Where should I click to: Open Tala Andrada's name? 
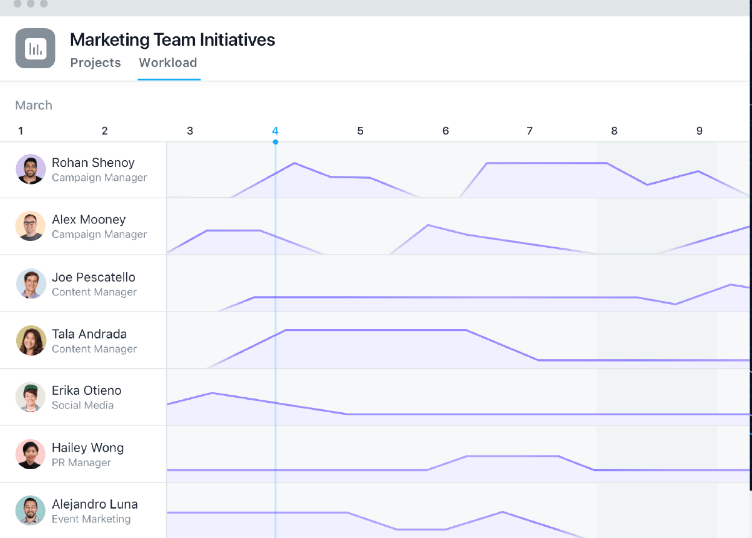pos(89,334)
